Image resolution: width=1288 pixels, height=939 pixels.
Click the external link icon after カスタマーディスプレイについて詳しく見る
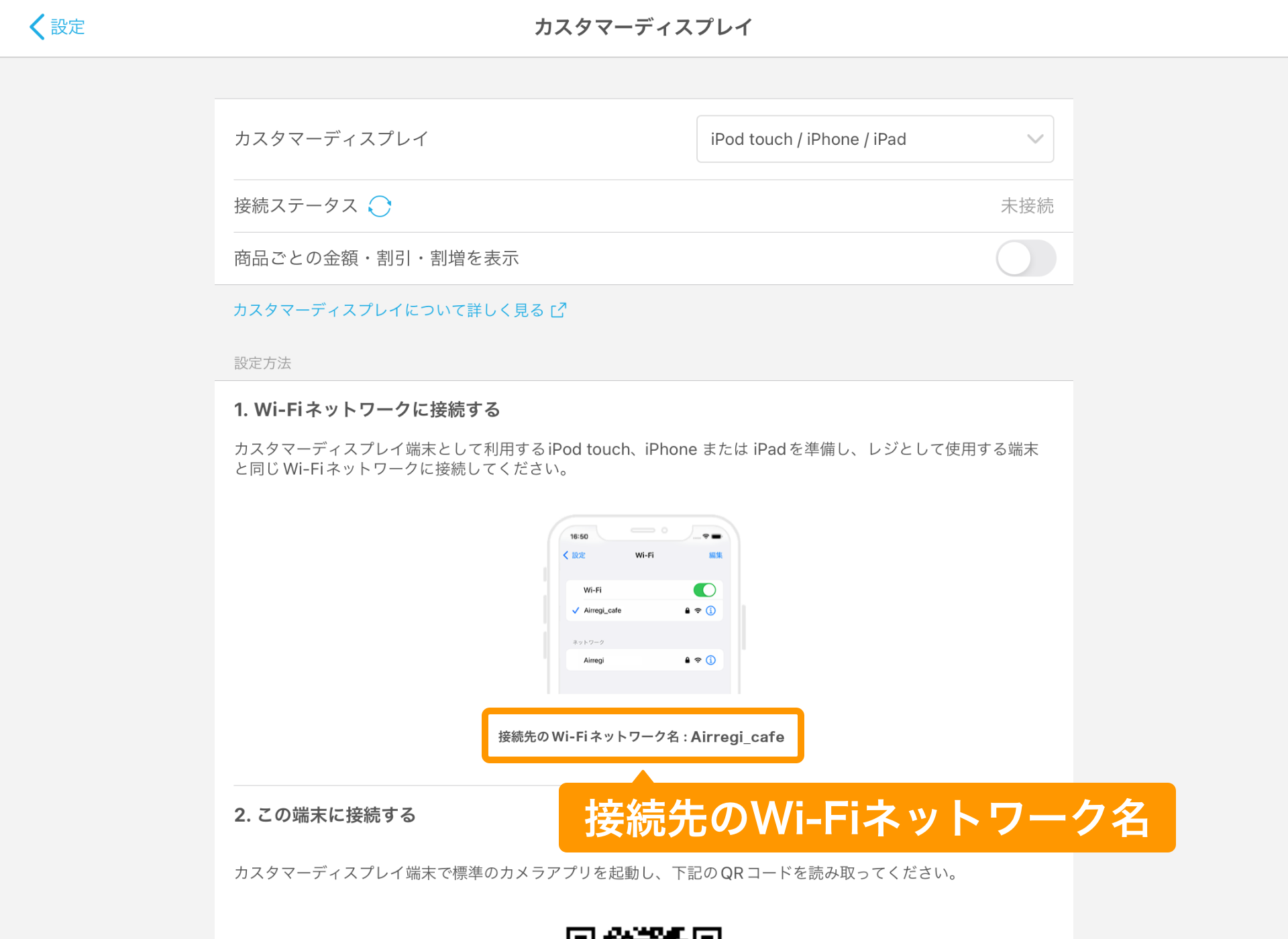pos(557,309)
